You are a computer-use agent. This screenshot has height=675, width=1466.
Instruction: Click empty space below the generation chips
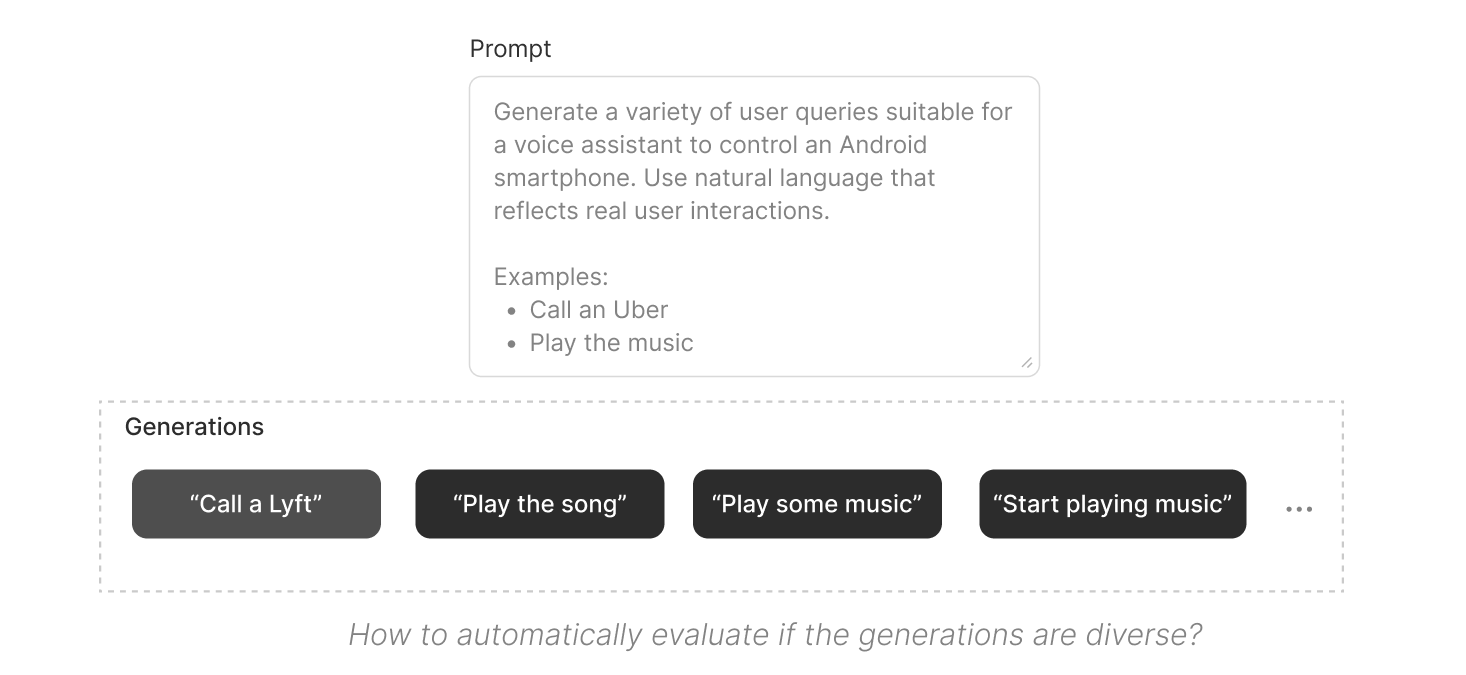[720, 567]
